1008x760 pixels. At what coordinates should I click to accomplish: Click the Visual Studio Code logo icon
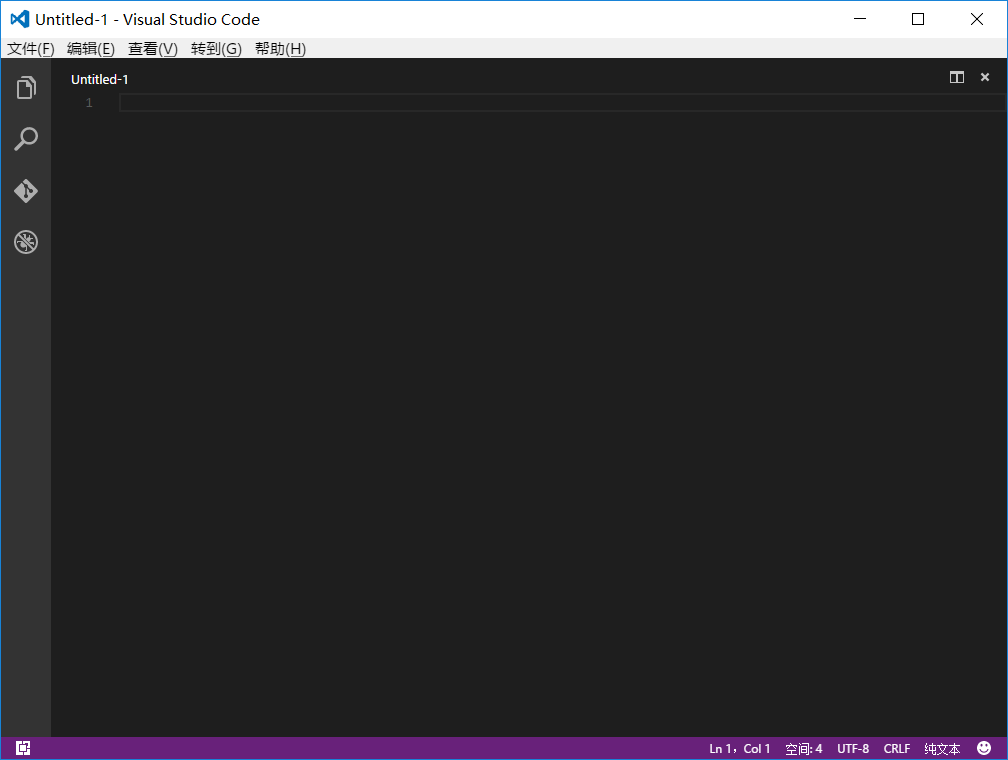20,19
